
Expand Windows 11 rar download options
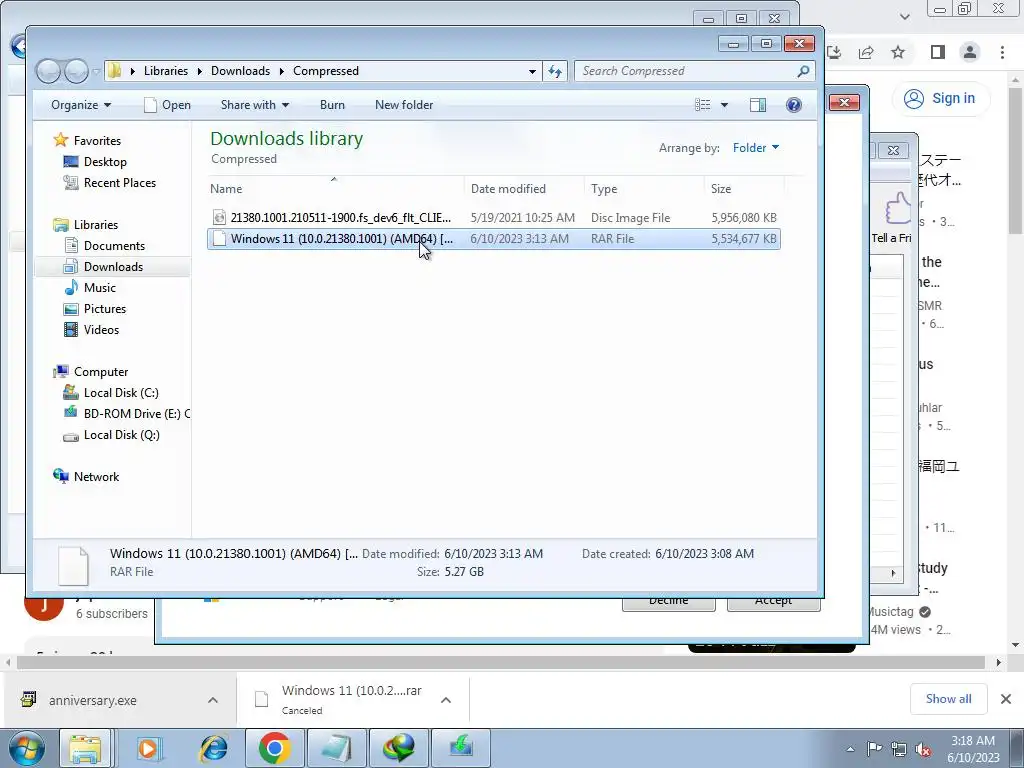(x=446, y=700)
